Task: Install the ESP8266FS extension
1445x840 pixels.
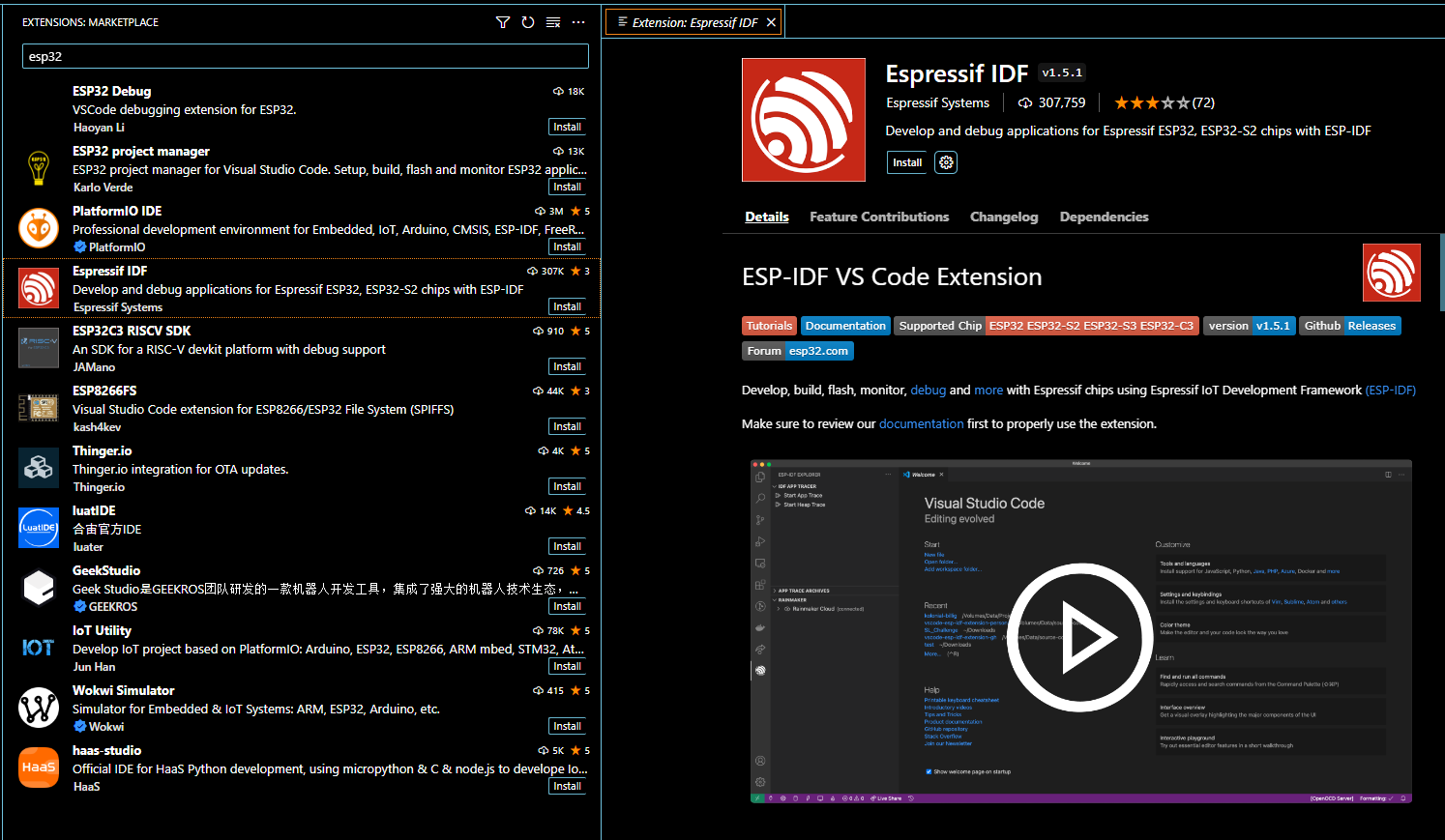Action: coord(567,426)
